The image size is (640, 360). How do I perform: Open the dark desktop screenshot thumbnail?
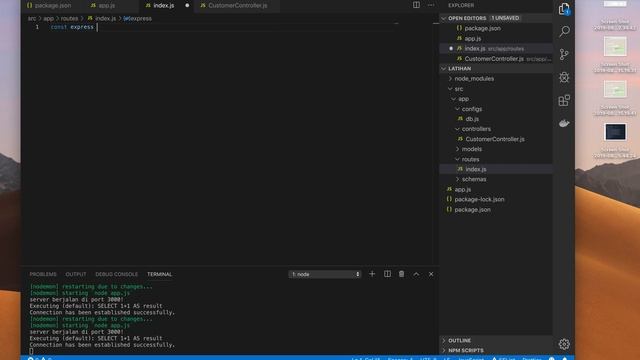[x=615, y=132]
